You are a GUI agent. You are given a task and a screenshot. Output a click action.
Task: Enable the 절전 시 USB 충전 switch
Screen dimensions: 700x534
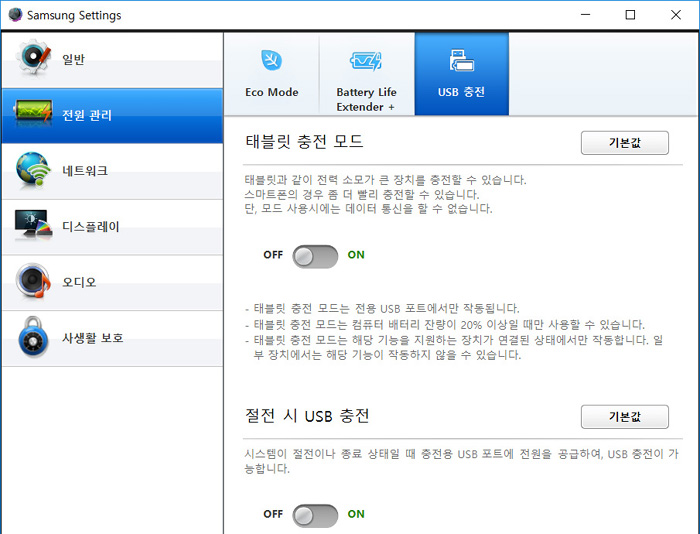[x=315, y=515]
